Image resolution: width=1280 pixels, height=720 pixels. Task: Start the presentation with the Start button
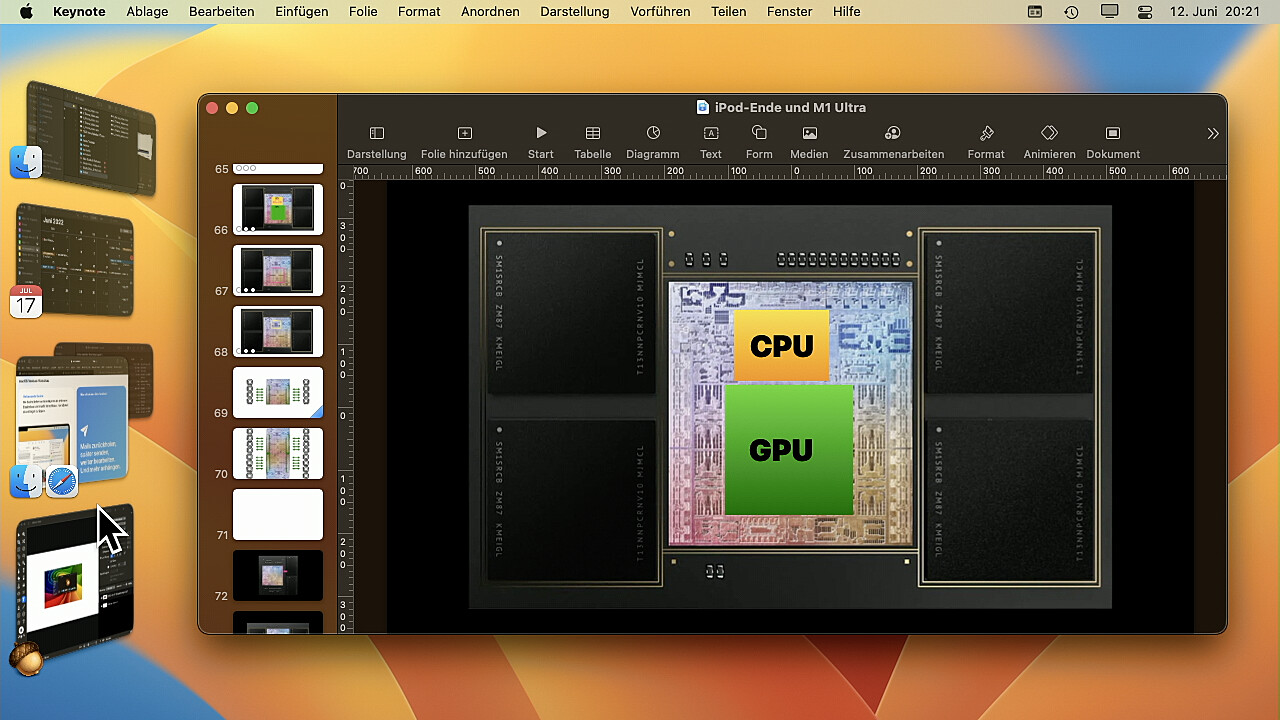click(541, 143)
